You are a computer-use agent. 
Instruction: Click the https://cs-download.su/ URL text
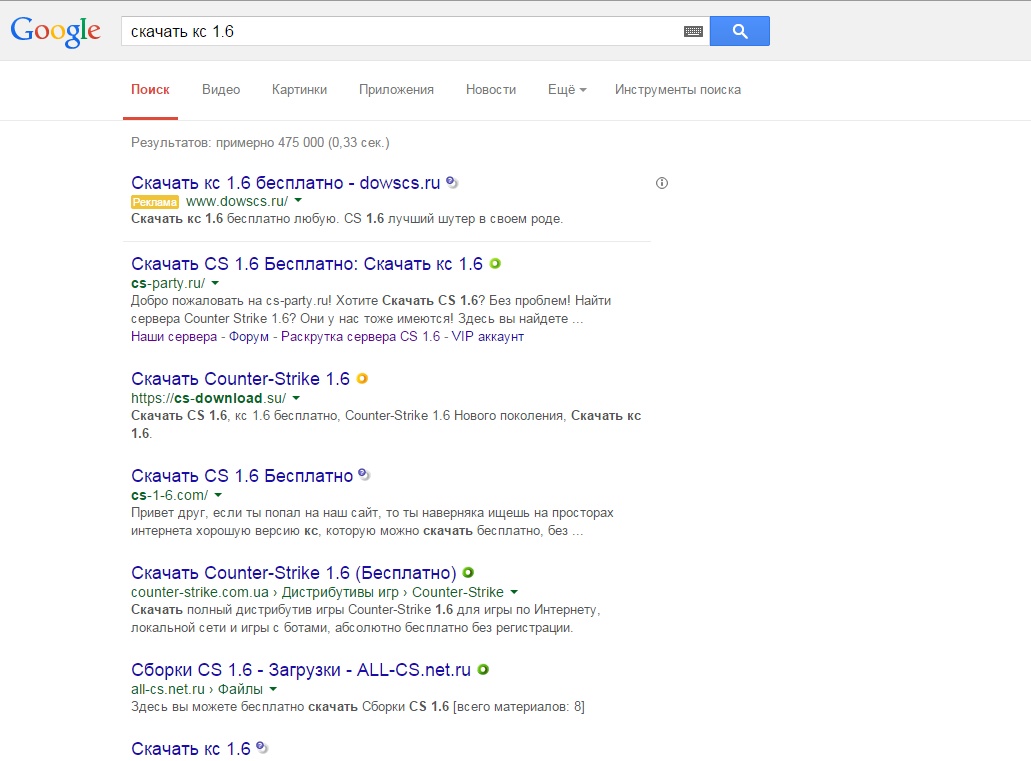(208, 398)
